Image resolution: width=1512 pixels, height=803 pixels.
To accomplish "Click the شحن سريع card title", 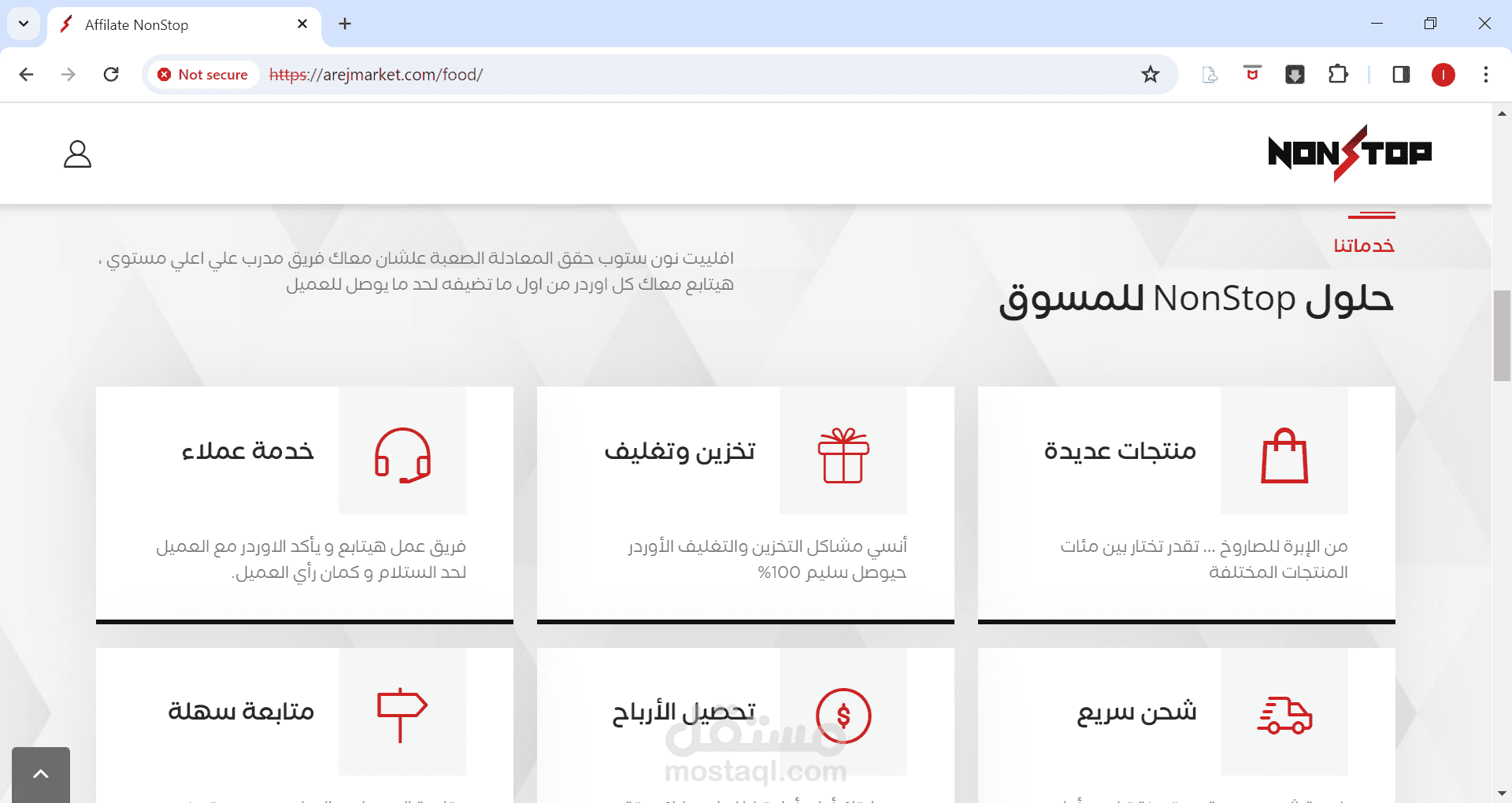I will [x=1136, y=712].
